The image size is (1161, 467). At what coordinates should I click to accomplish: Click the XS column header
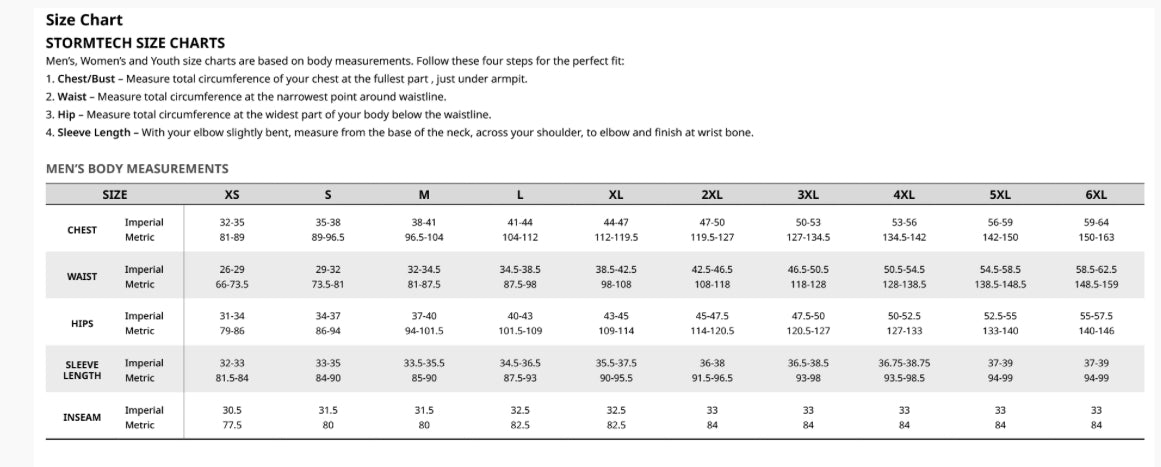point(232,194)
